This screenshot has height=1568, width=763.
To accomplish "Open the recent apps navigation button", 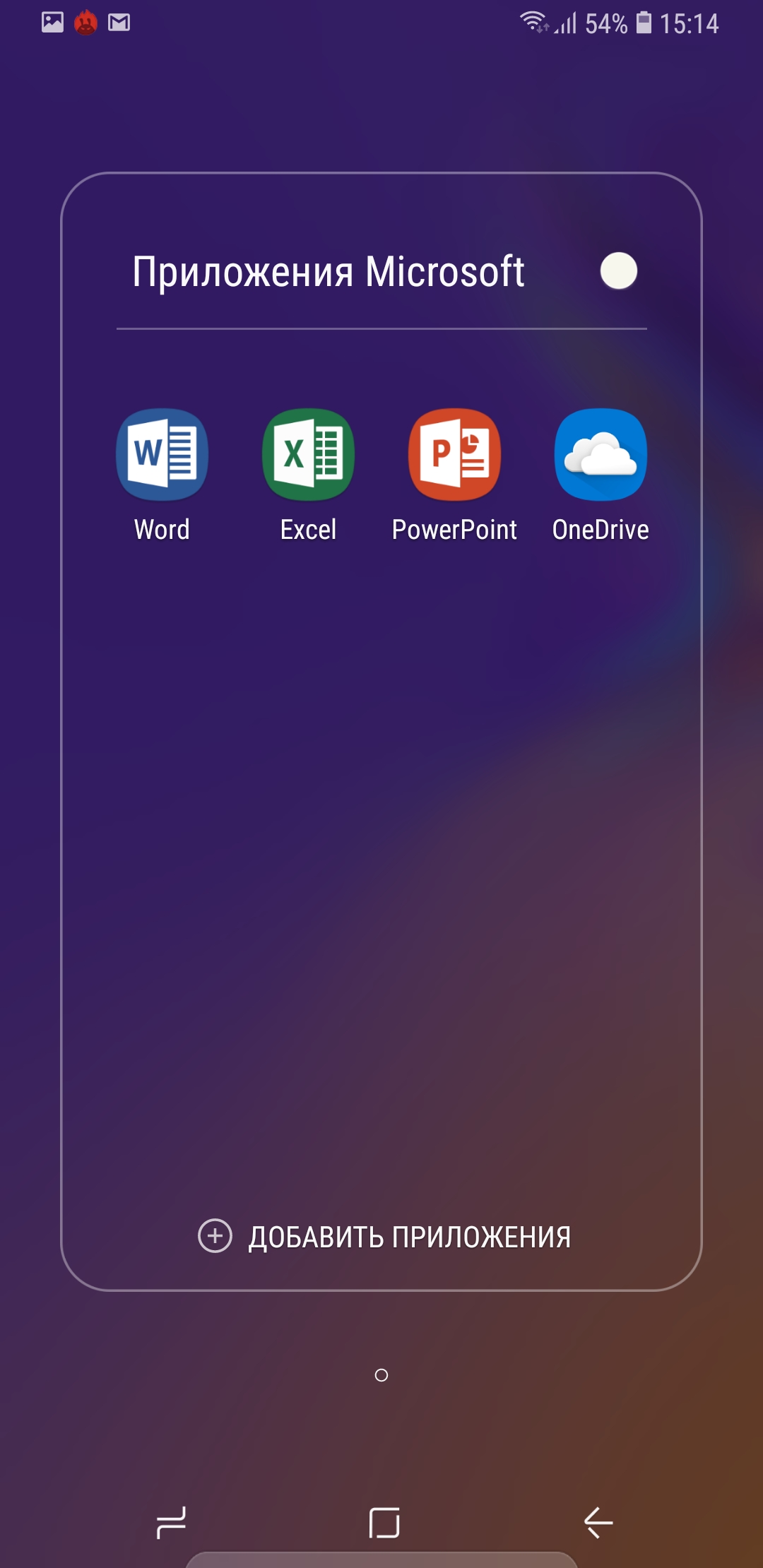I will pyautogui.click(x=171, y=1522).
